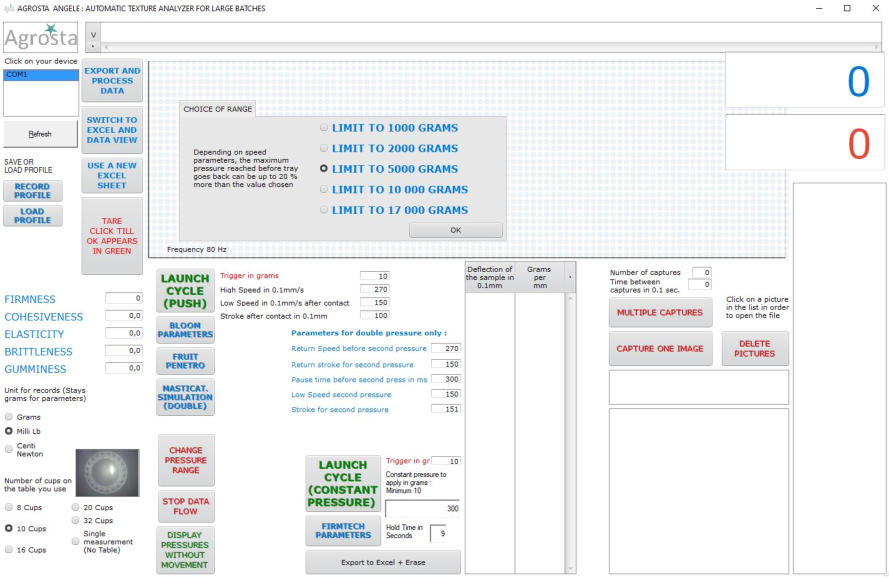Open Bloom Parameters
Image resolution: width=889 pixels, height=578 pixels.
point(185,330)
